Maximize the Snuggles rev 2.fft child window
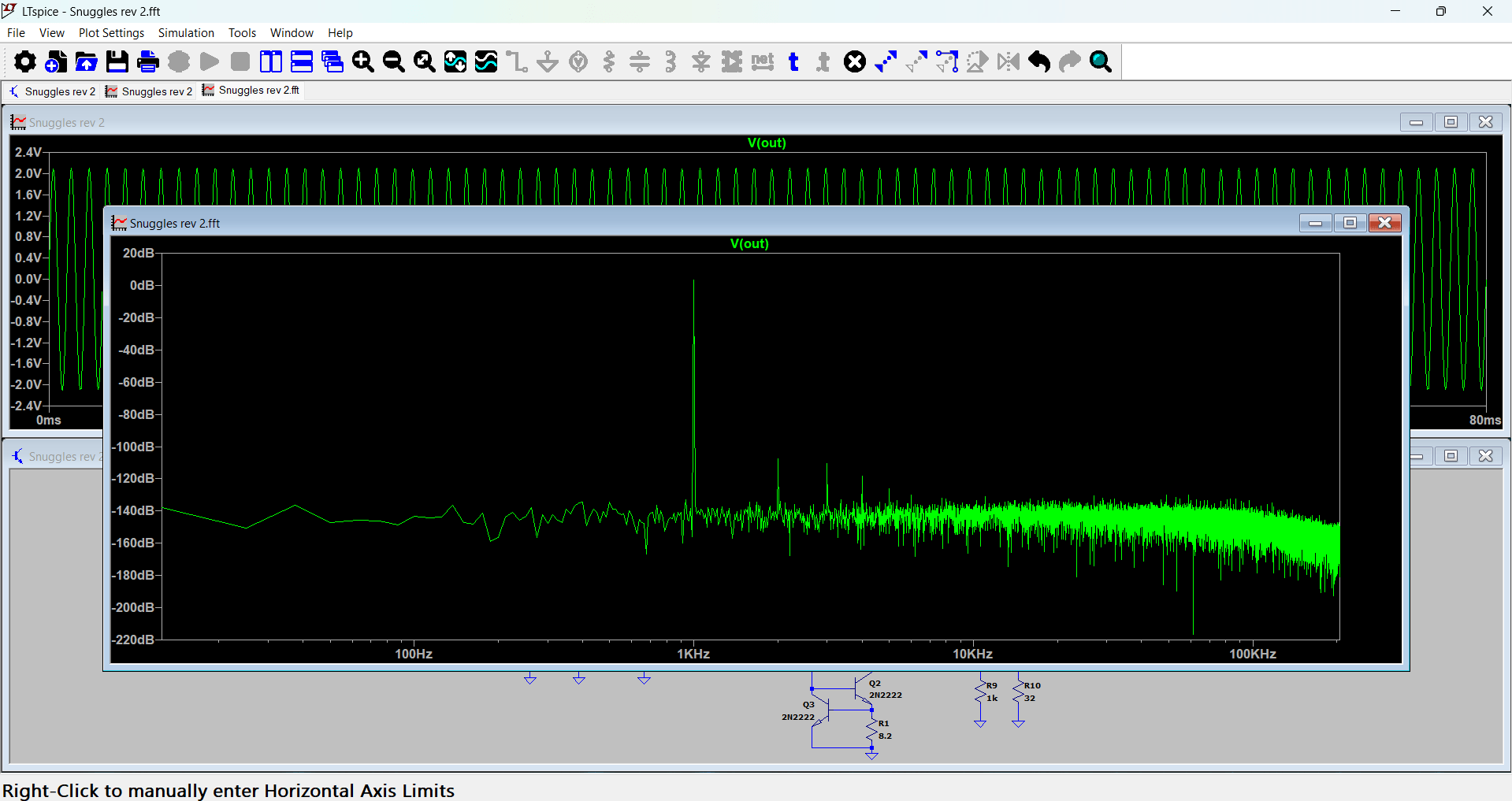The image size is (1512, 801). tap(1350, 223)
